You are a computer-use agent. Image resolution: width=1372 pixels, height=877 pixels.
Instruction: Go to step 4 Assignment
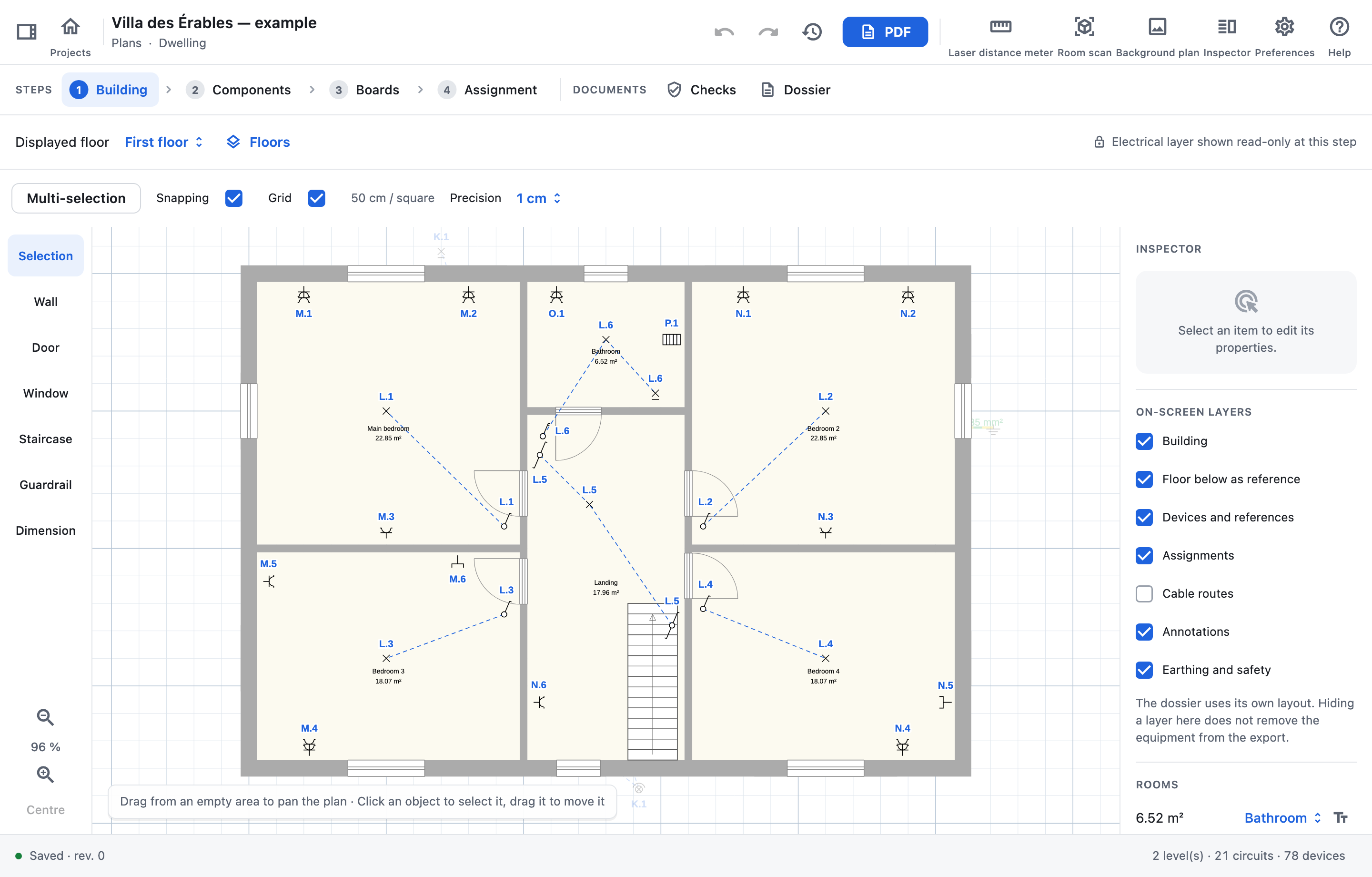pyautogui.click(x=488, y=90)
